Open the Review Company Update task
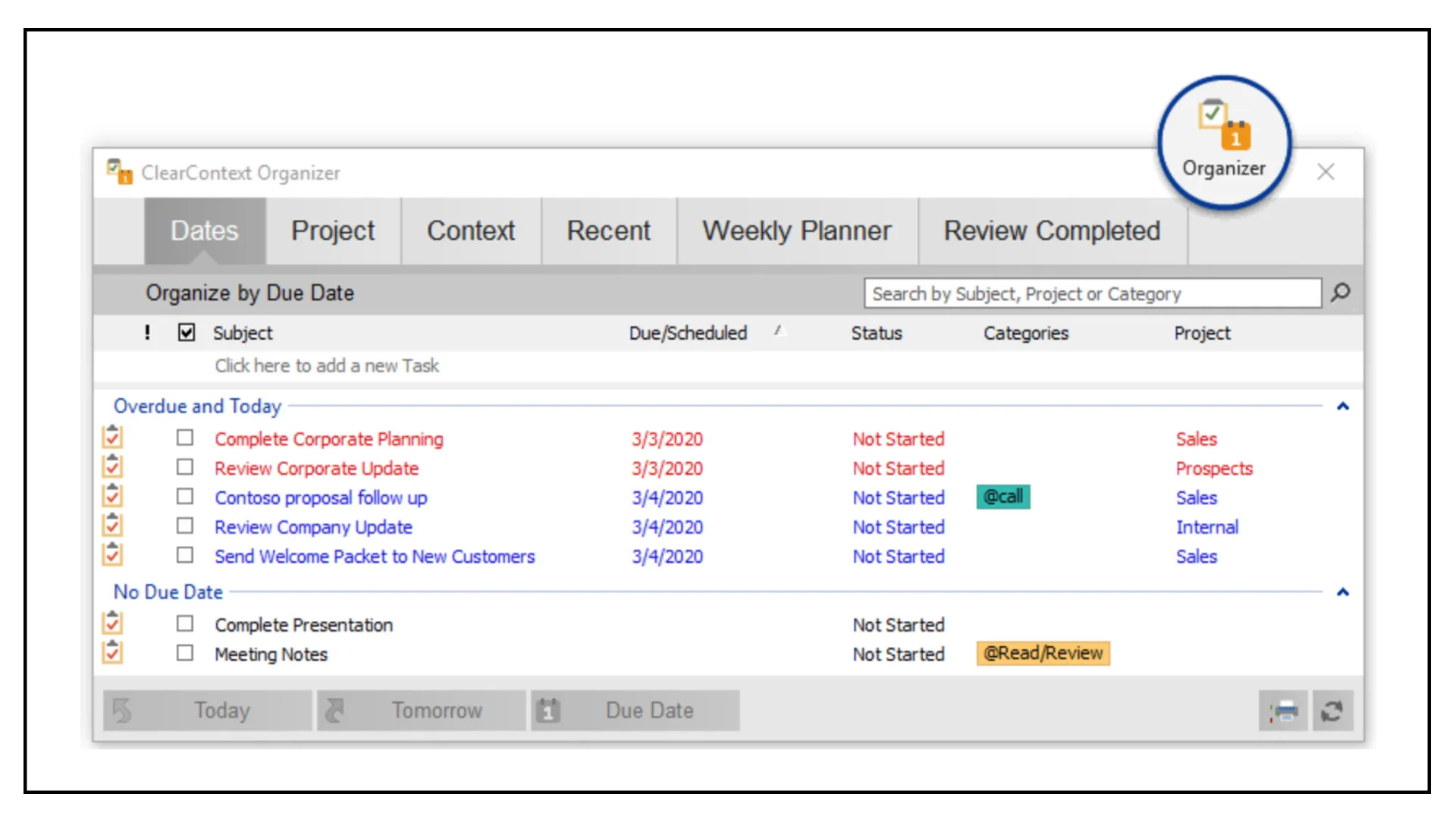 point(314,527)
